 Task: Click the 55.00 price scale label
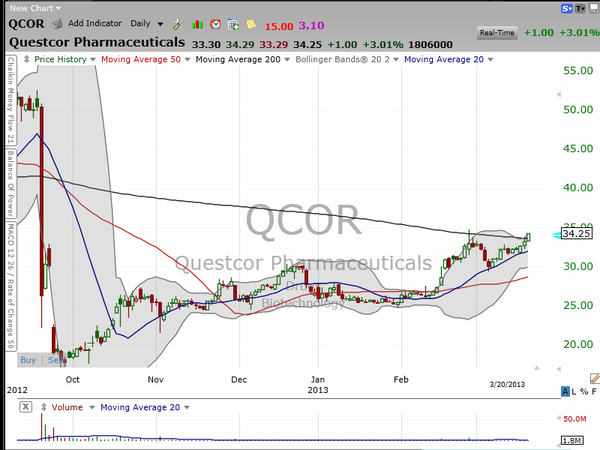point(578,71)
